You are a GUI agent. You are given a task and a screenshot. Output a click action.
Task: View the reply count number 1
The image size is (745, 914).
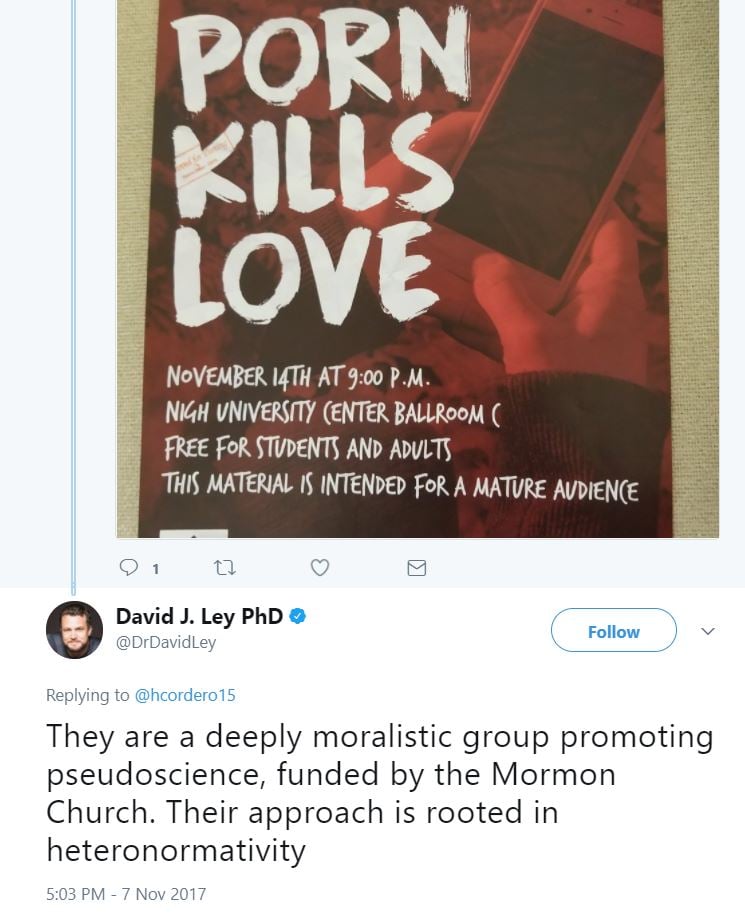pyautogui.click(x=155, y=569)
